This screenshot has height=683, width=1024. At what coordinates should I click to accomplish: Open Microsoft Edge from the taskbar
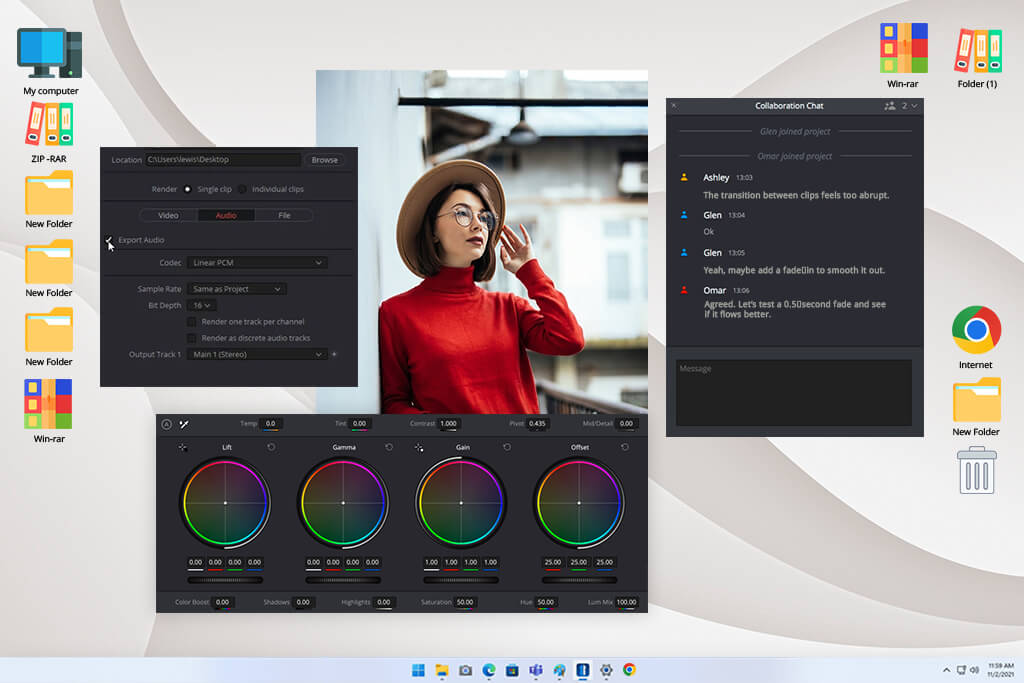[489, 670]
